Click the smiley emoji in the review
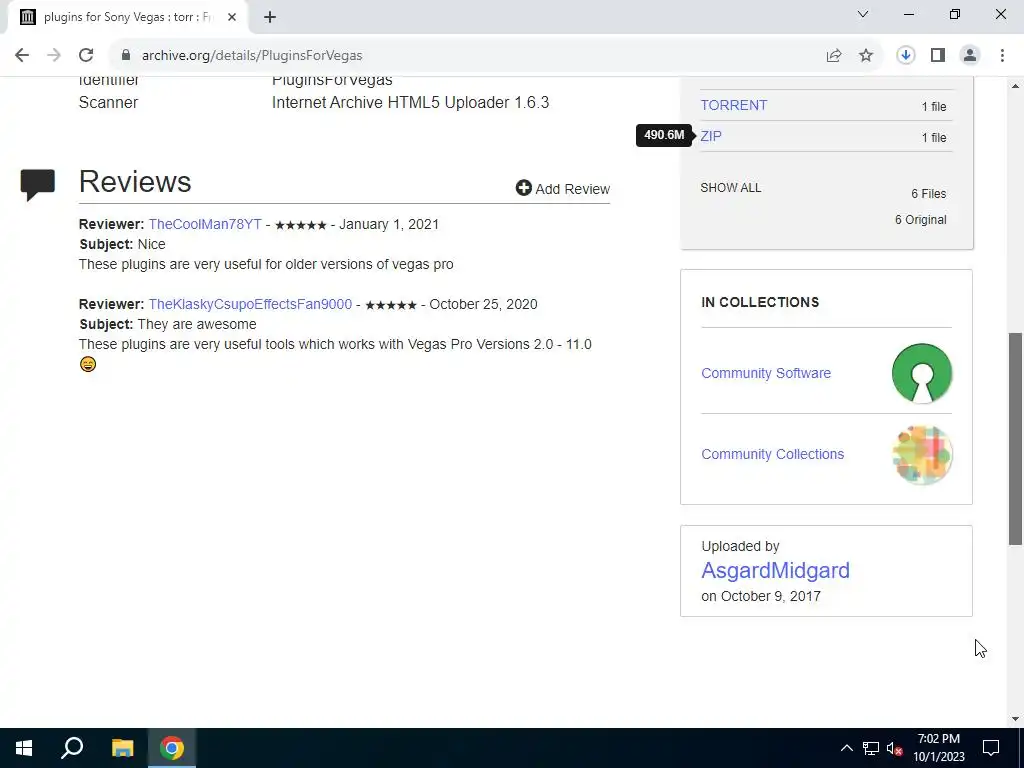Screen dimensions: 1024x768 pyautogui.click(x=88, y=364)
